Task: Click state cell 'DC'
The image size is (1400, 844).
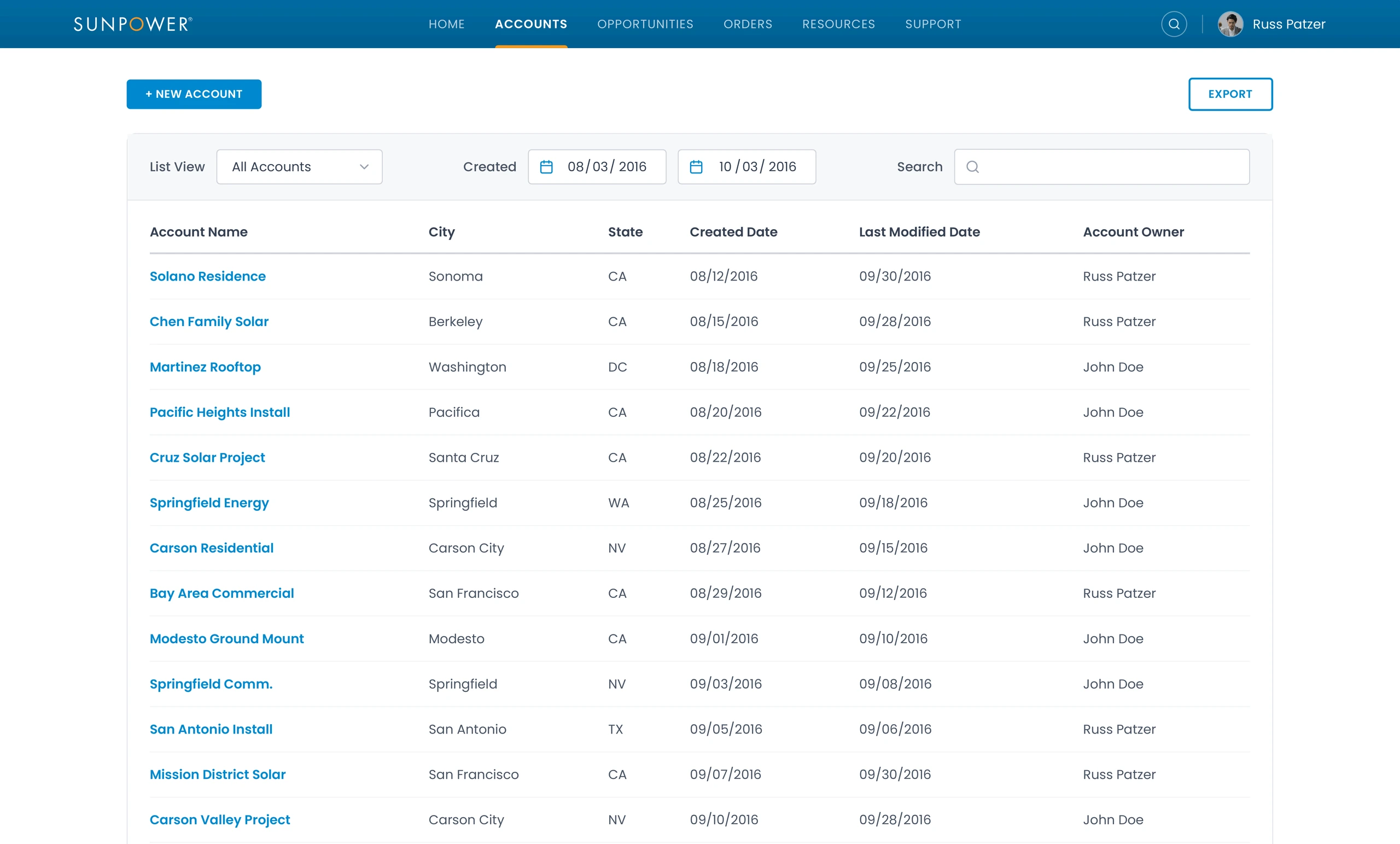Action: 617,367
